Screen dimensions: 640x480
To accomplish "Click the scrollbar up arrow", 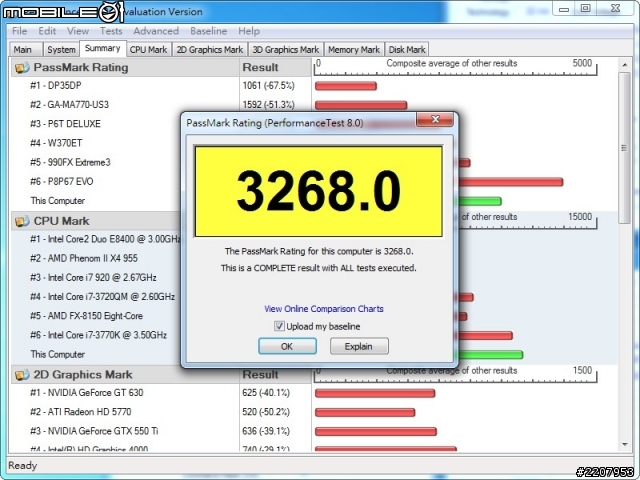I will pyautogui.click(x=625, y=65).
